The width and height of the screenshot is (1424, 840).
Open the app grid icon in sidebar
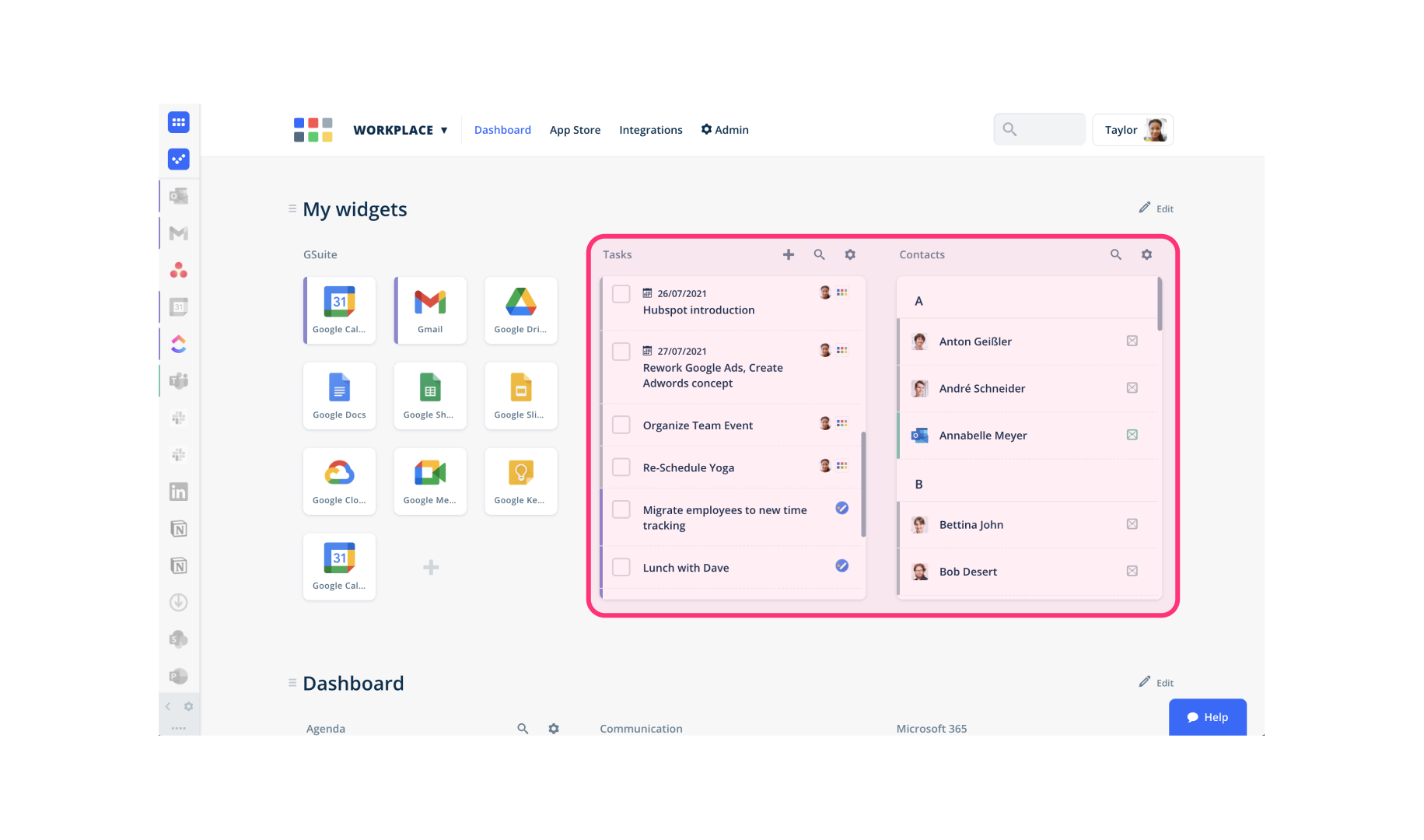coord(178,122)
